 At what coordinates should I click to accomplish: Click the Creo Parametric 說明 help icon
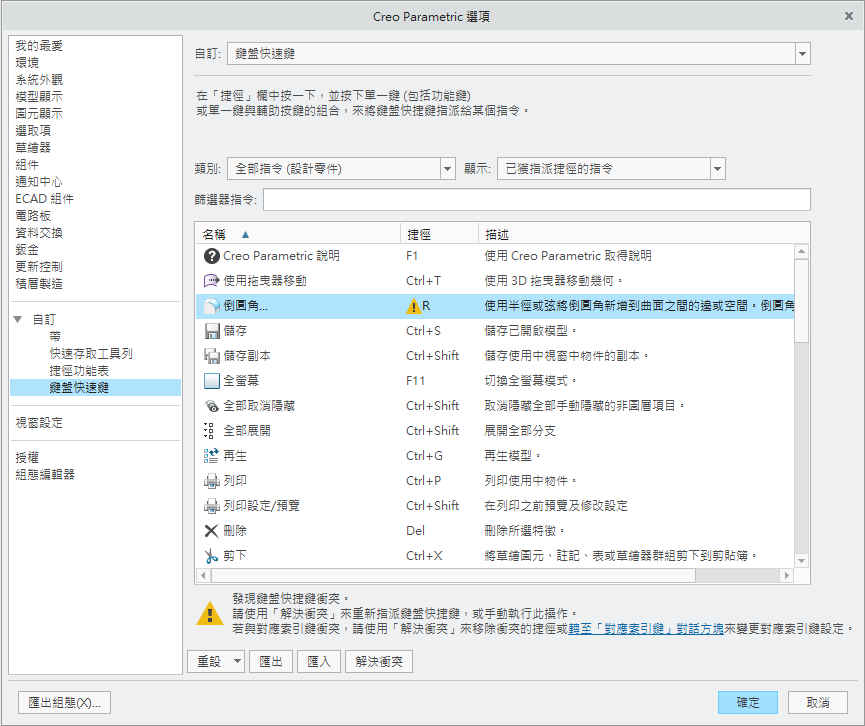point(211,256)
